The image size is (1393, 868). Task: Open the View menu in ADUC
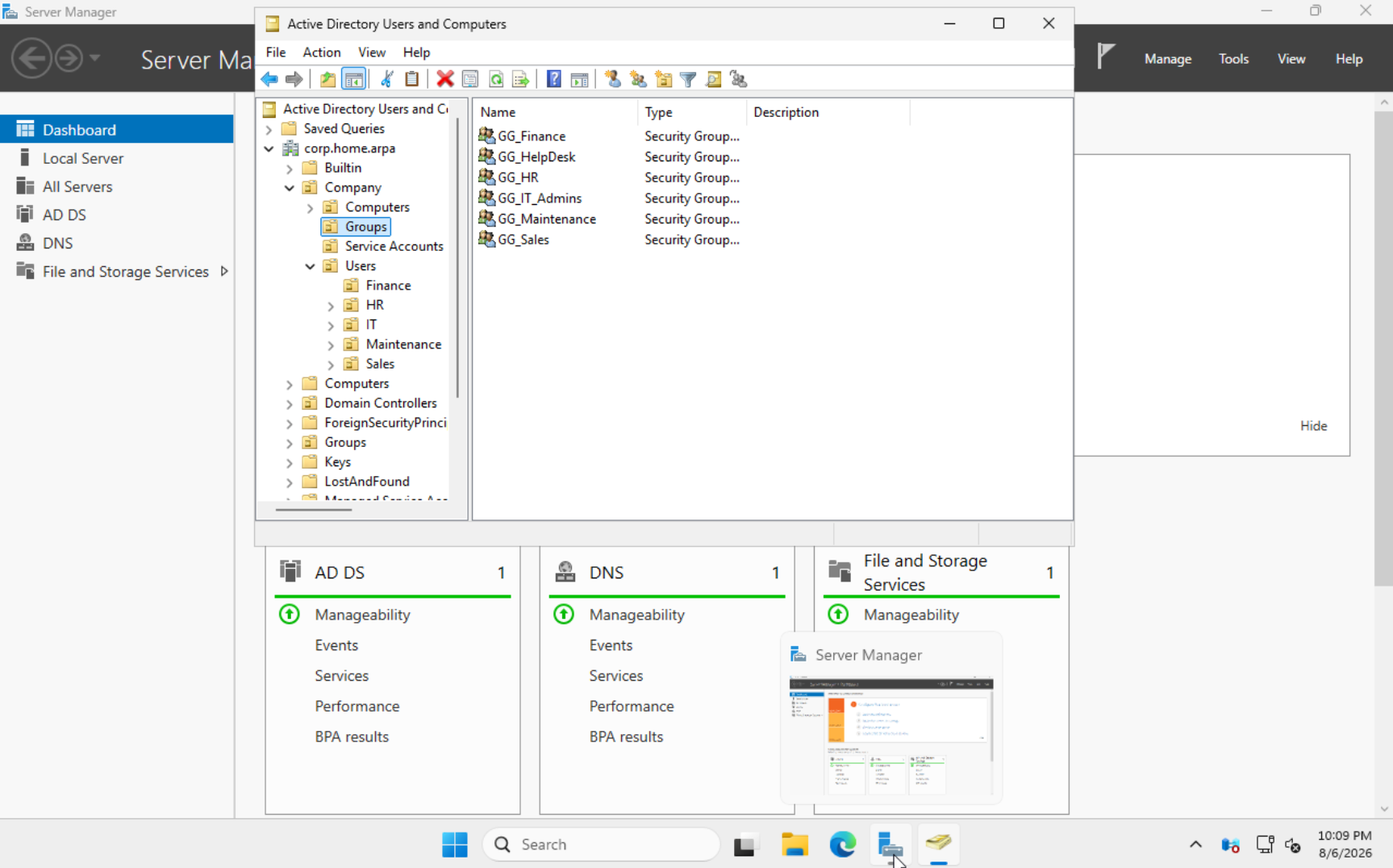(x=371, y=52)
